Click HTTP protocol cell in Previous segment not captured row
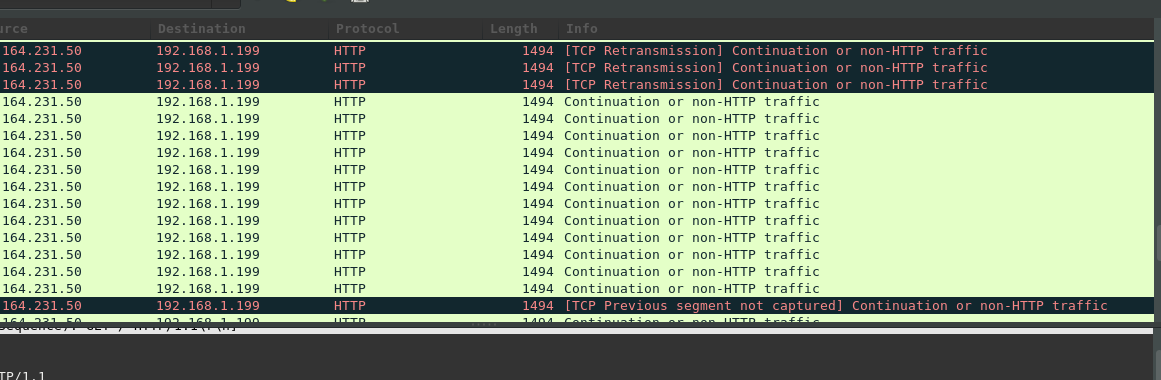The height and width of the screenshot is (380, 1161). (x=349, y=306)
